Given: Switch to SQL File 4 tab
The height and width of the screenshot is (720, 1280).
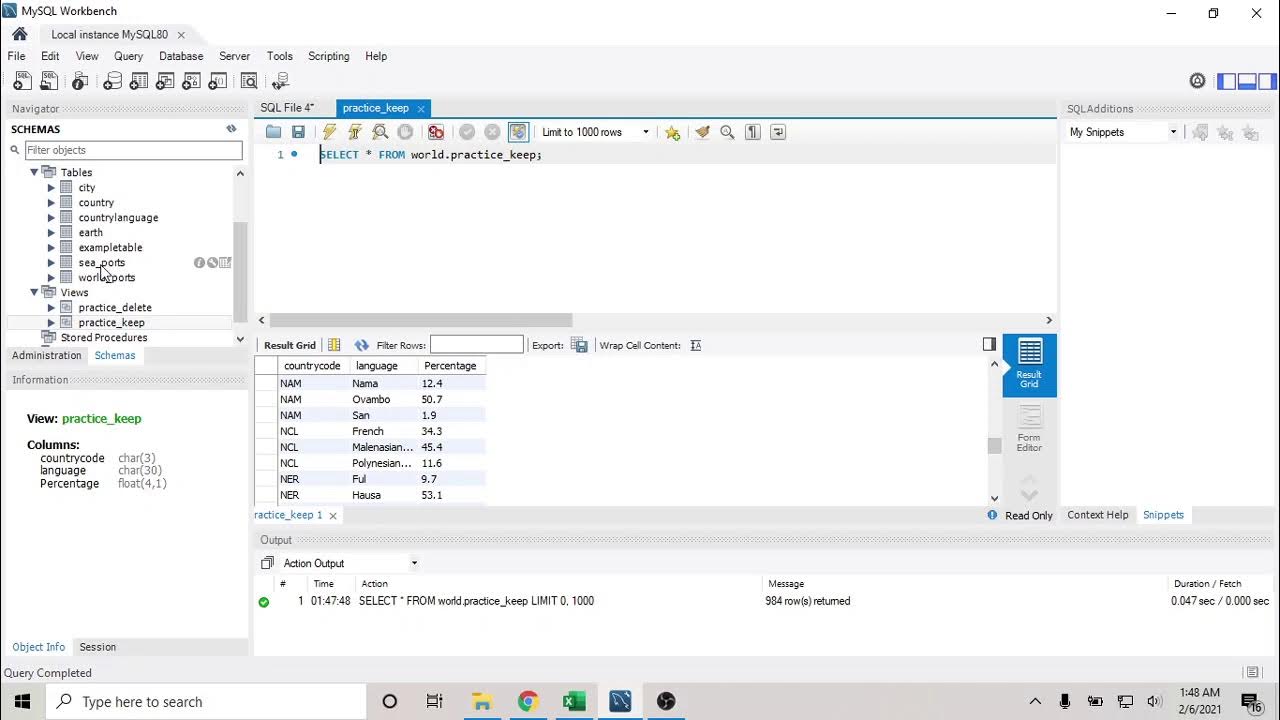Looking at the screenshot, I should [x=287, y=108].
